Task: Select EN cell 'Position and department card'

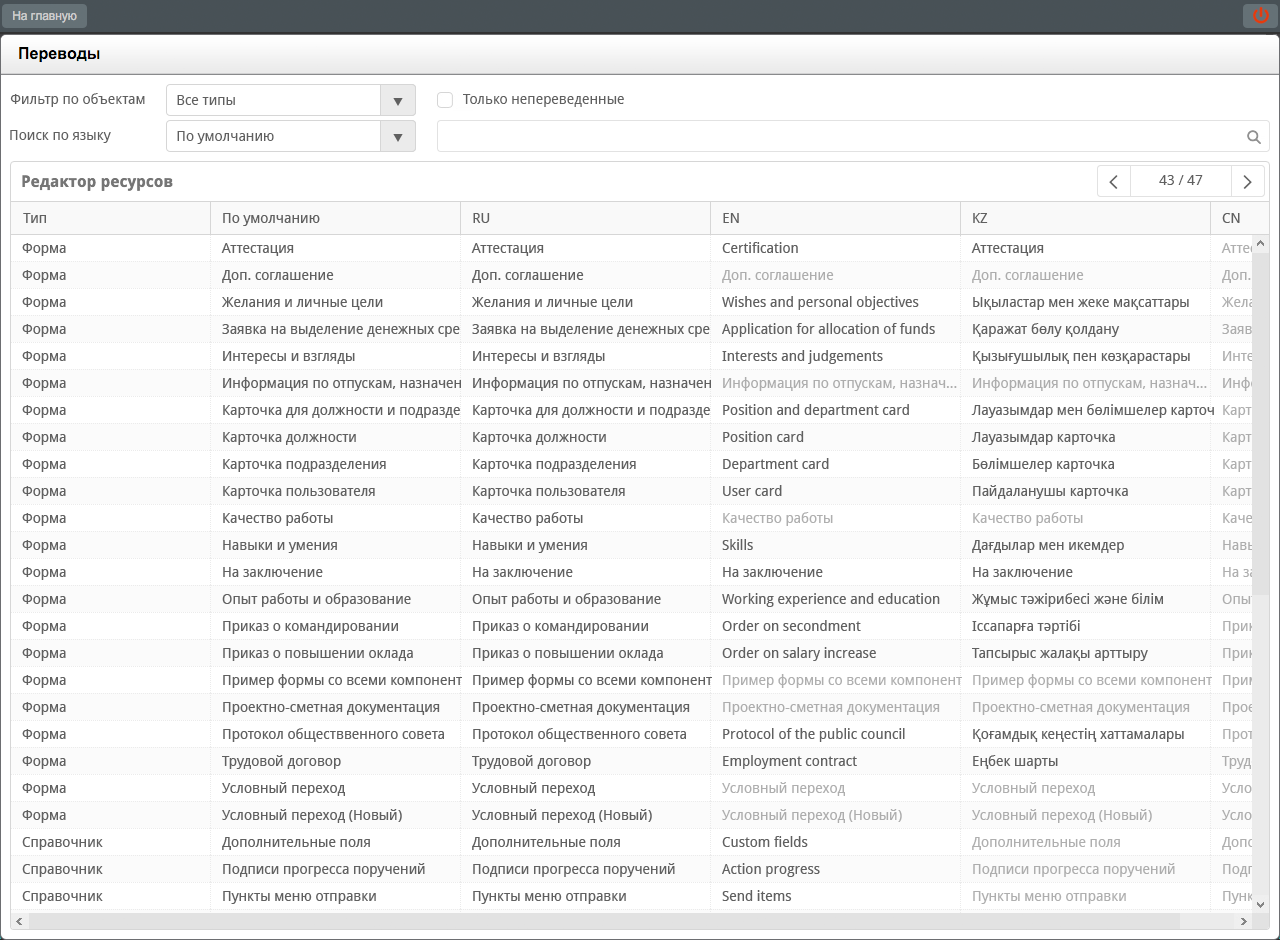Action: coord(836,410)
